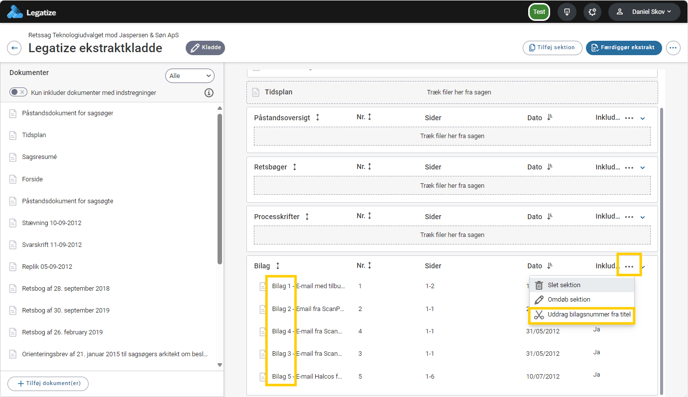Open three-dot menu for Processkrifter section
688x397 pixels.
click(629, 217)
